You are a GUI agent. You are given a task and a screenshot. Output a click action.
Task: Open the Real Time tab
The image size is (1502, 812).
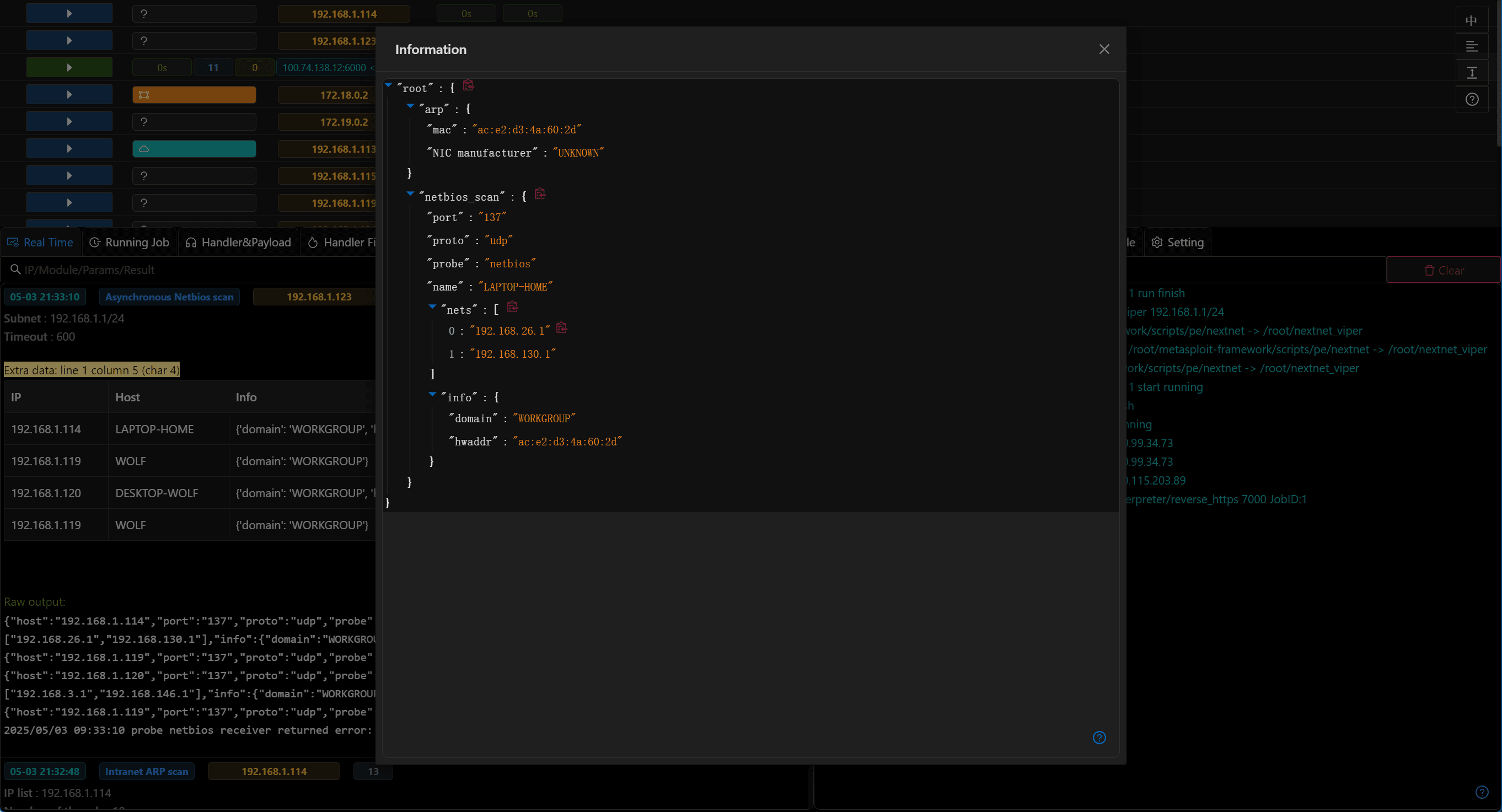click(40, 243)
